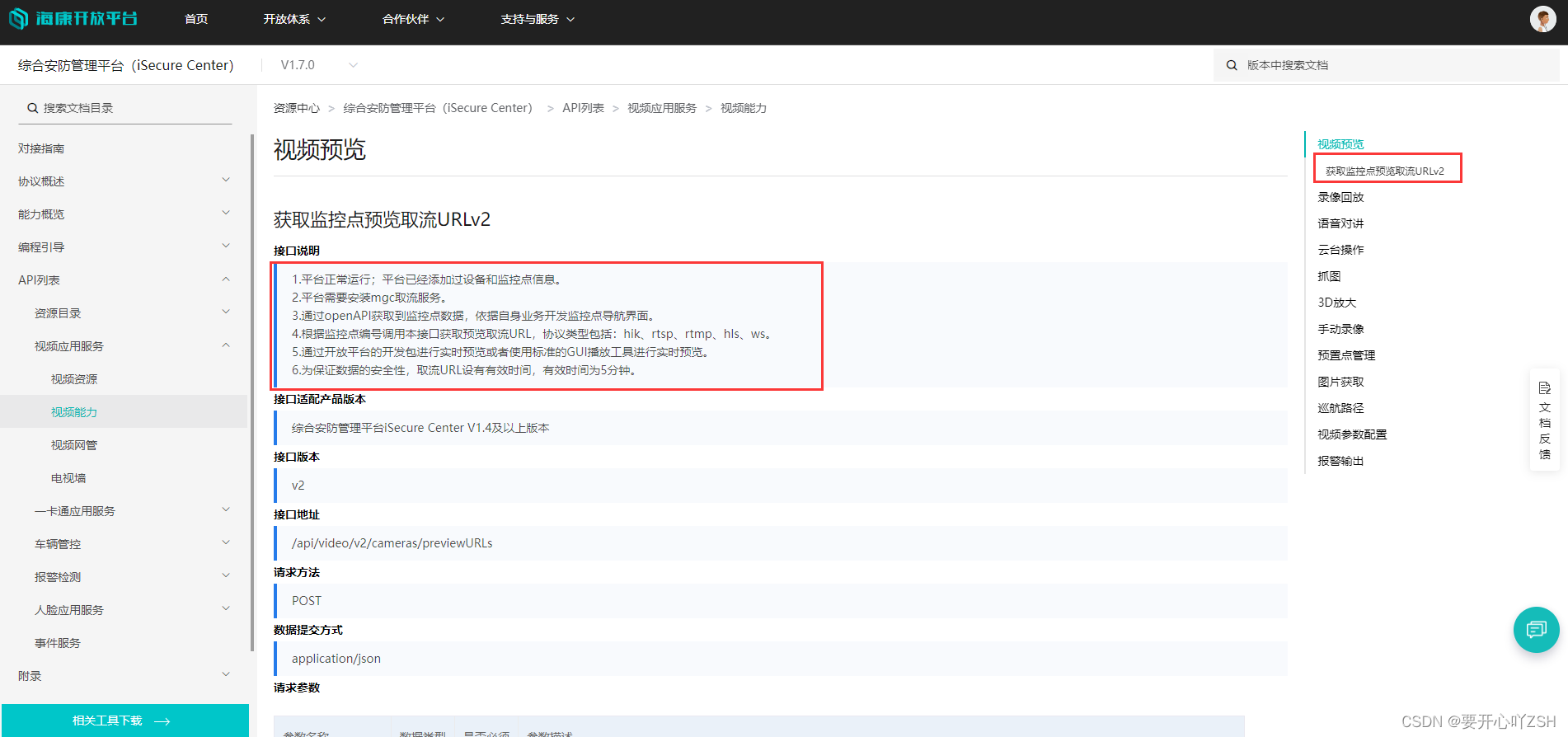Click the POST request method text
Screen dimensions: 1568x737
click(x=307, y=601)
